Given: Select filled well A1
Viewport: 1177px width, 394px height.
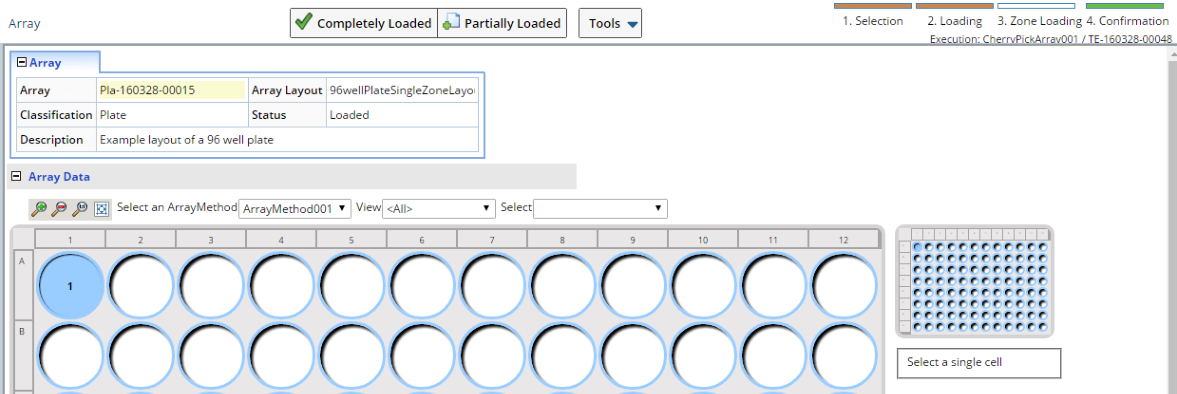Looking at the screenshot, I should point(70,285).
